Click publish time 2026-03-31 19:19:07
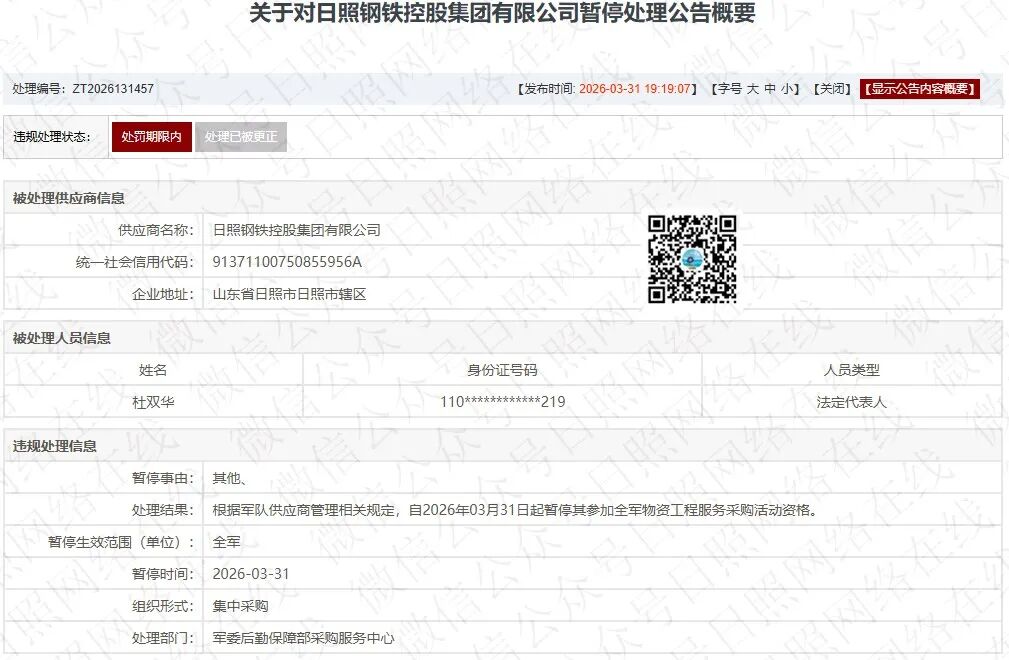 pyautogui.click(x=634, y=89)
